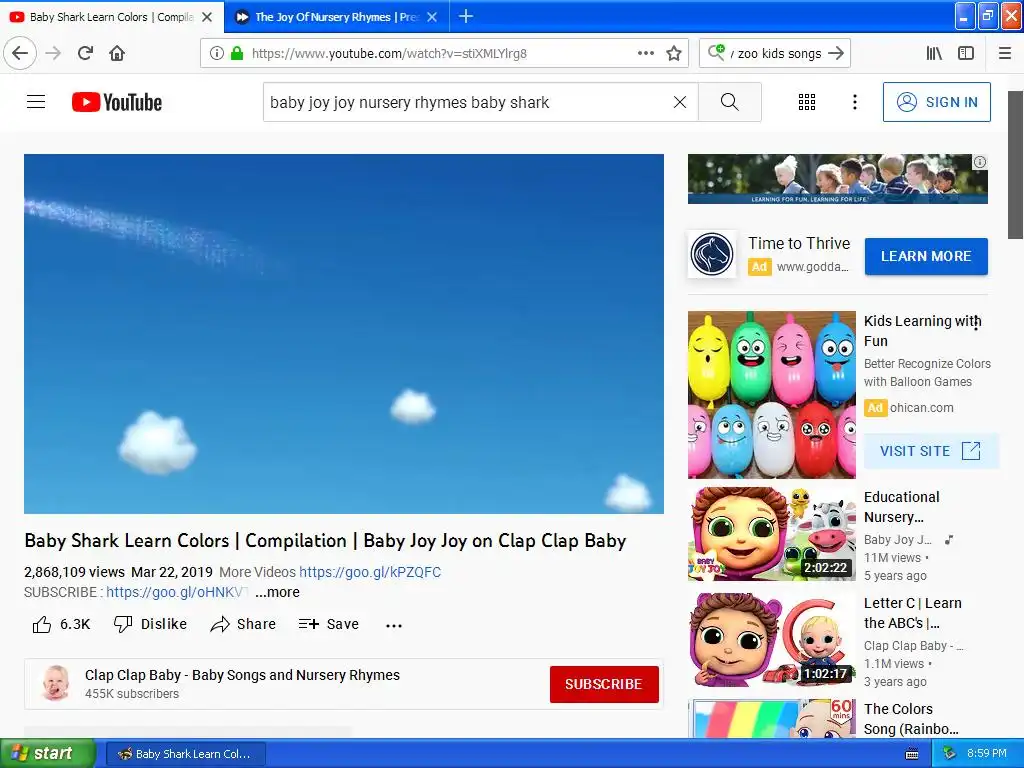Open the Windows start menu
1024x768 pixels.
point(48,753)
